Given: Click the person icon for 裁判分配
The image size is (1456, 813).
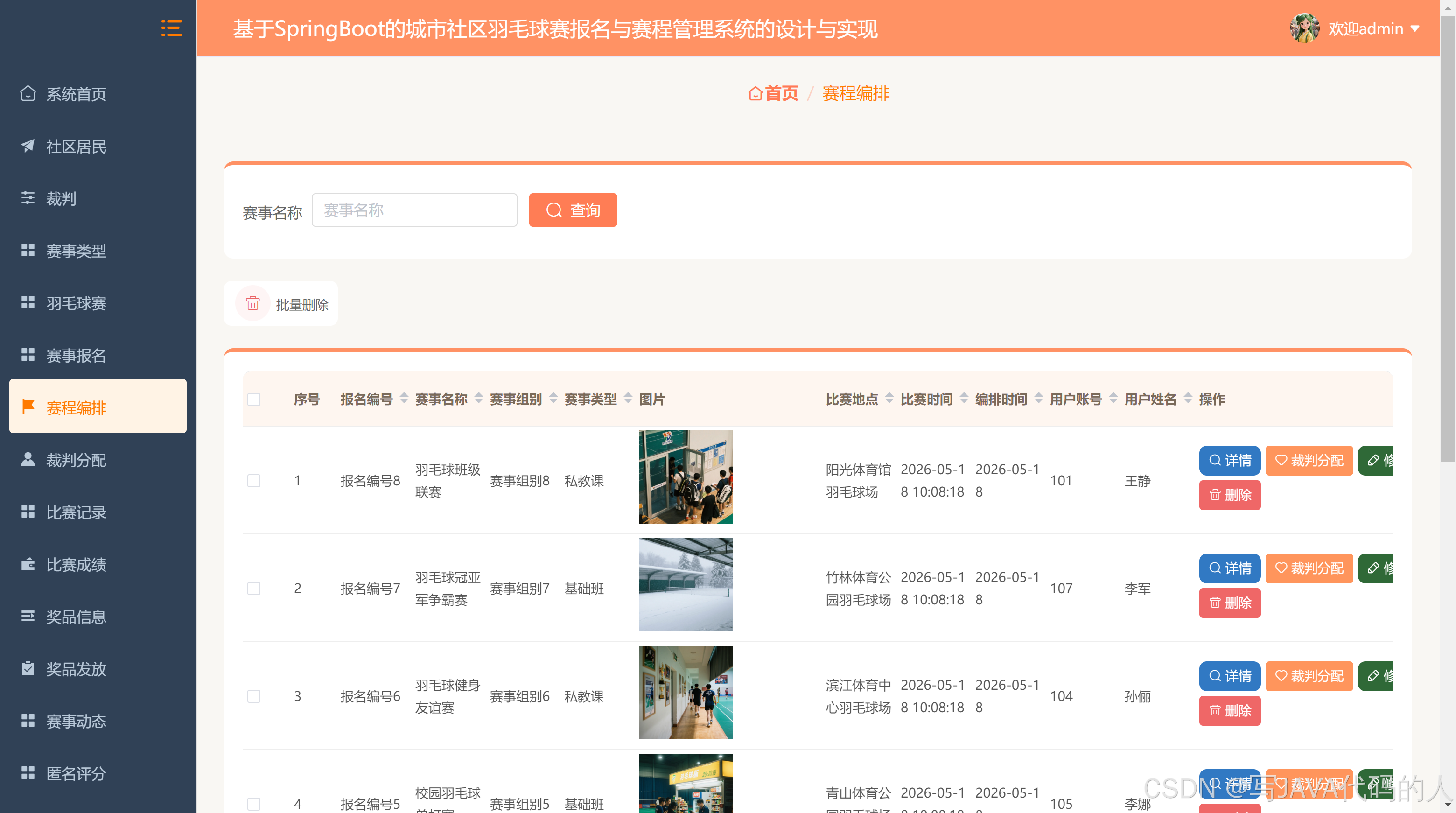Looking at the screenshot, I should pos(28,459).
